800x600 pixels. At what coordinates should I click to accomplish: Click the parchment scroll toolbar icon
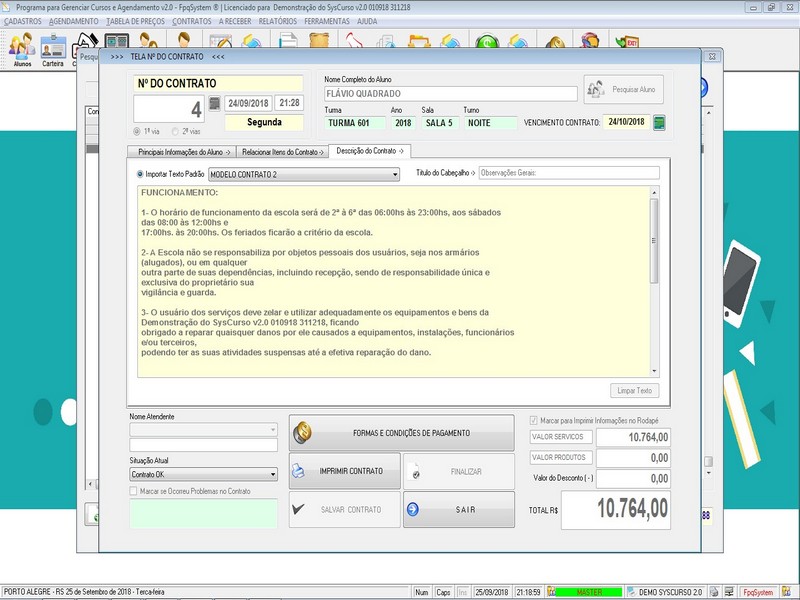pyautogui.click(x=319, y=41)
